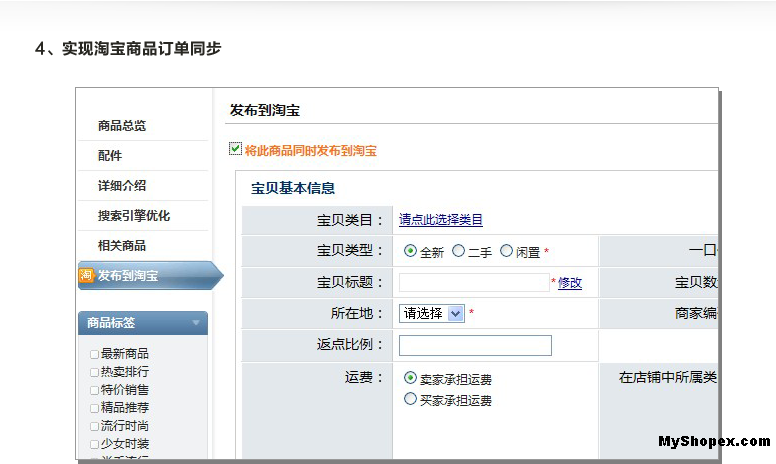Choose 买家承担运费 radio option
This screenshot has height=464, width=776.
click(410, 399)
